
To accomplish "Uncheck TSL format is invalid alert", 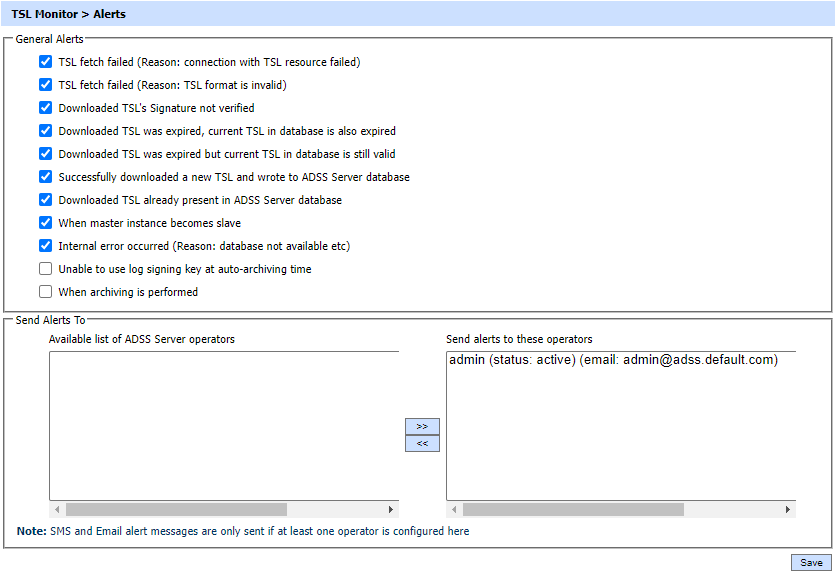I will pos(45,85).
